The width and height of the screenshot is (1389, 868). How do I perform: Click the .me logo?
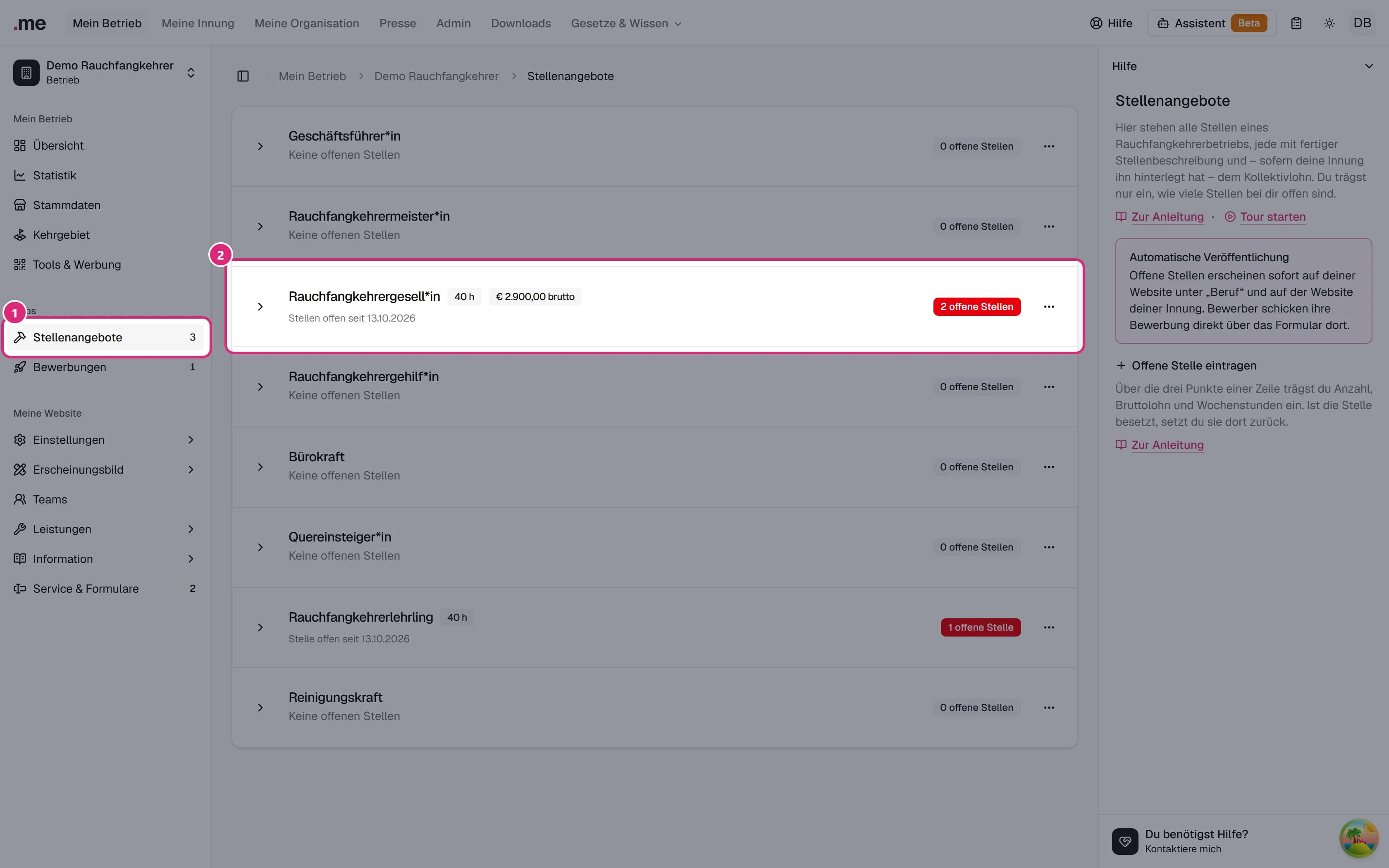(30, 24)
